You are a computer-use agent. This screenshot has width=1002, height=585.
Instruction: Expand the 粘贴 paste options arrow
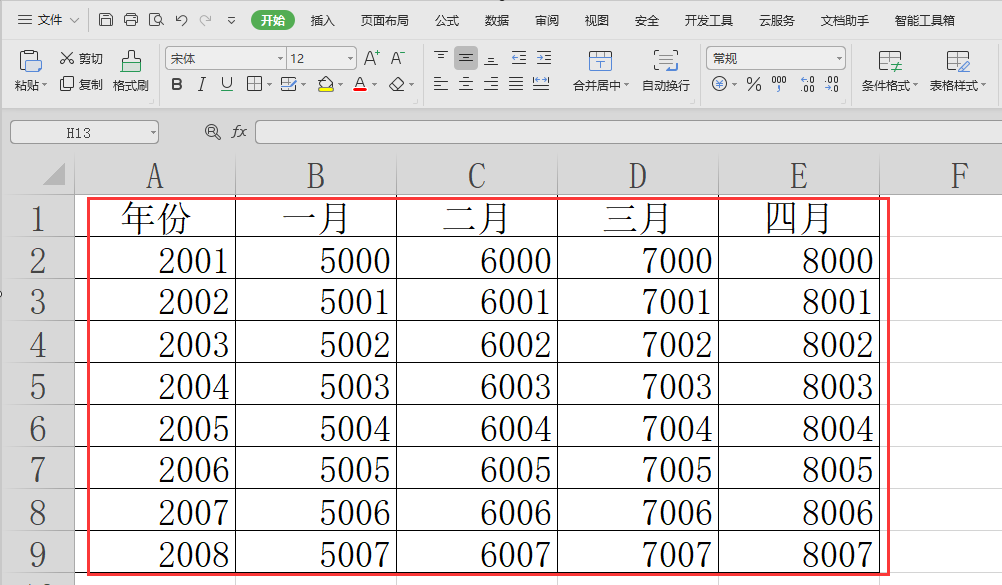click(x=45, y=85)
